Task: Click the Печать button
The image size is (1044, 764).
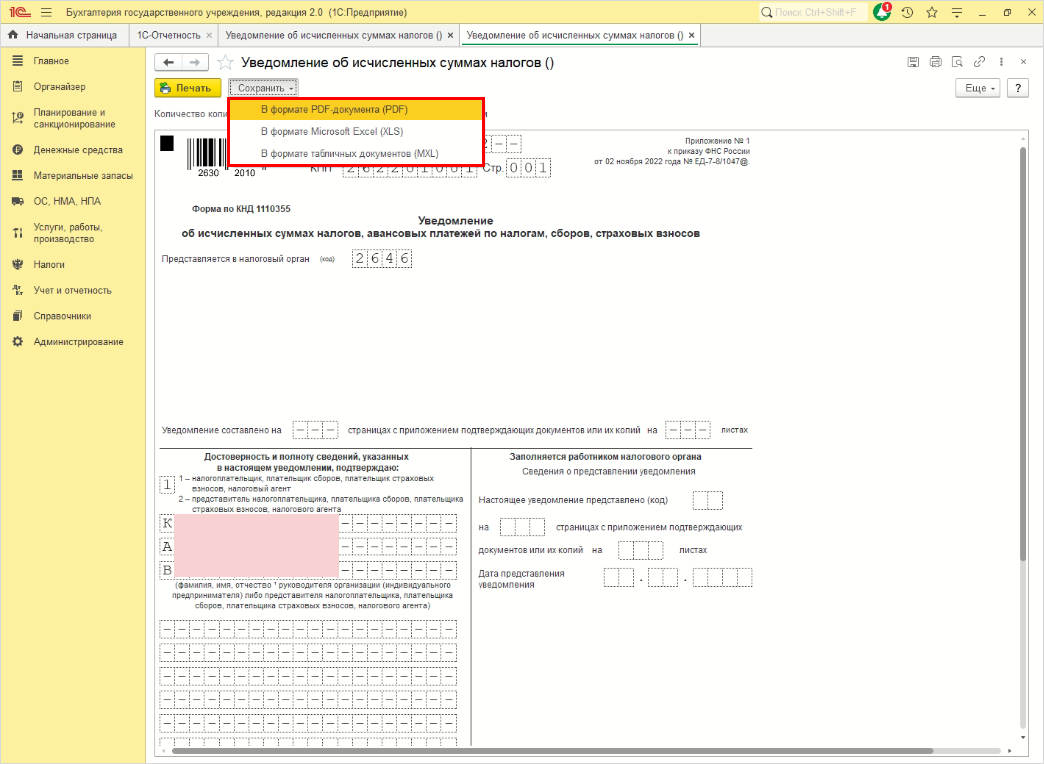Action: click(x=187, y=88)
